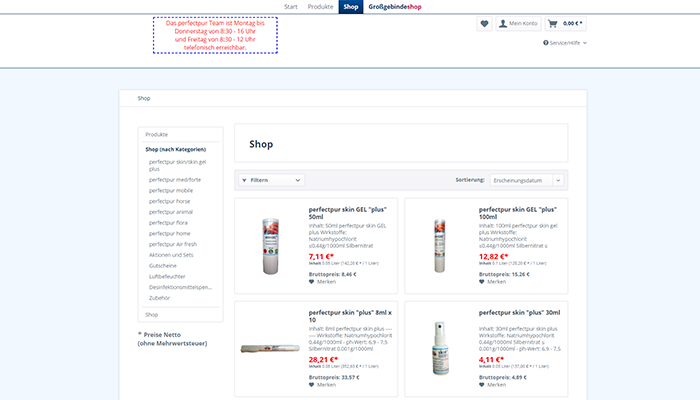The image size is (700, 400).
Task: Open category perfectpur Air fresh
Action: (173, 244)
